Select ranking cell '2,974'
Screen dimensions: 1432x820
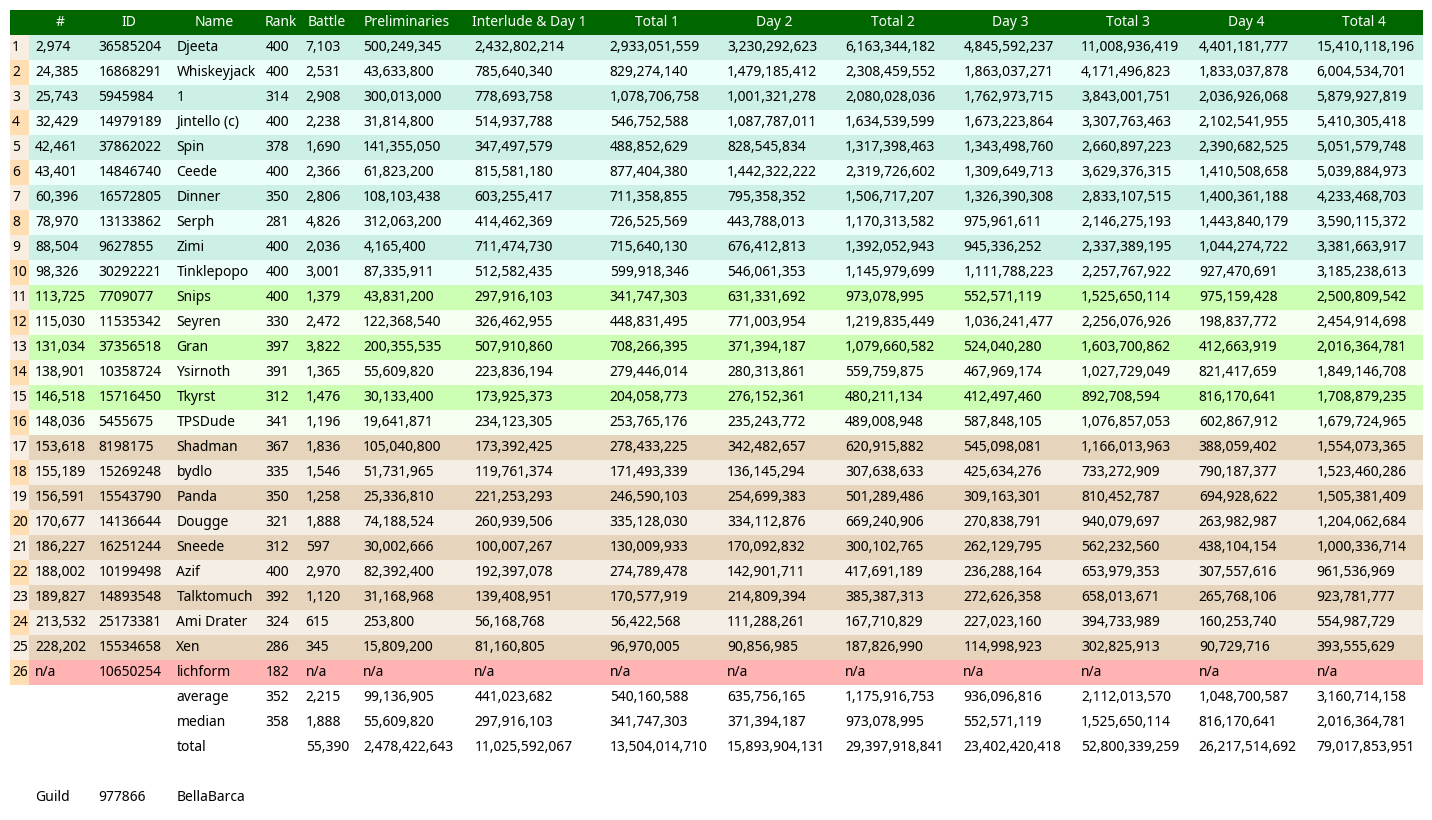[x=53, y=46]
